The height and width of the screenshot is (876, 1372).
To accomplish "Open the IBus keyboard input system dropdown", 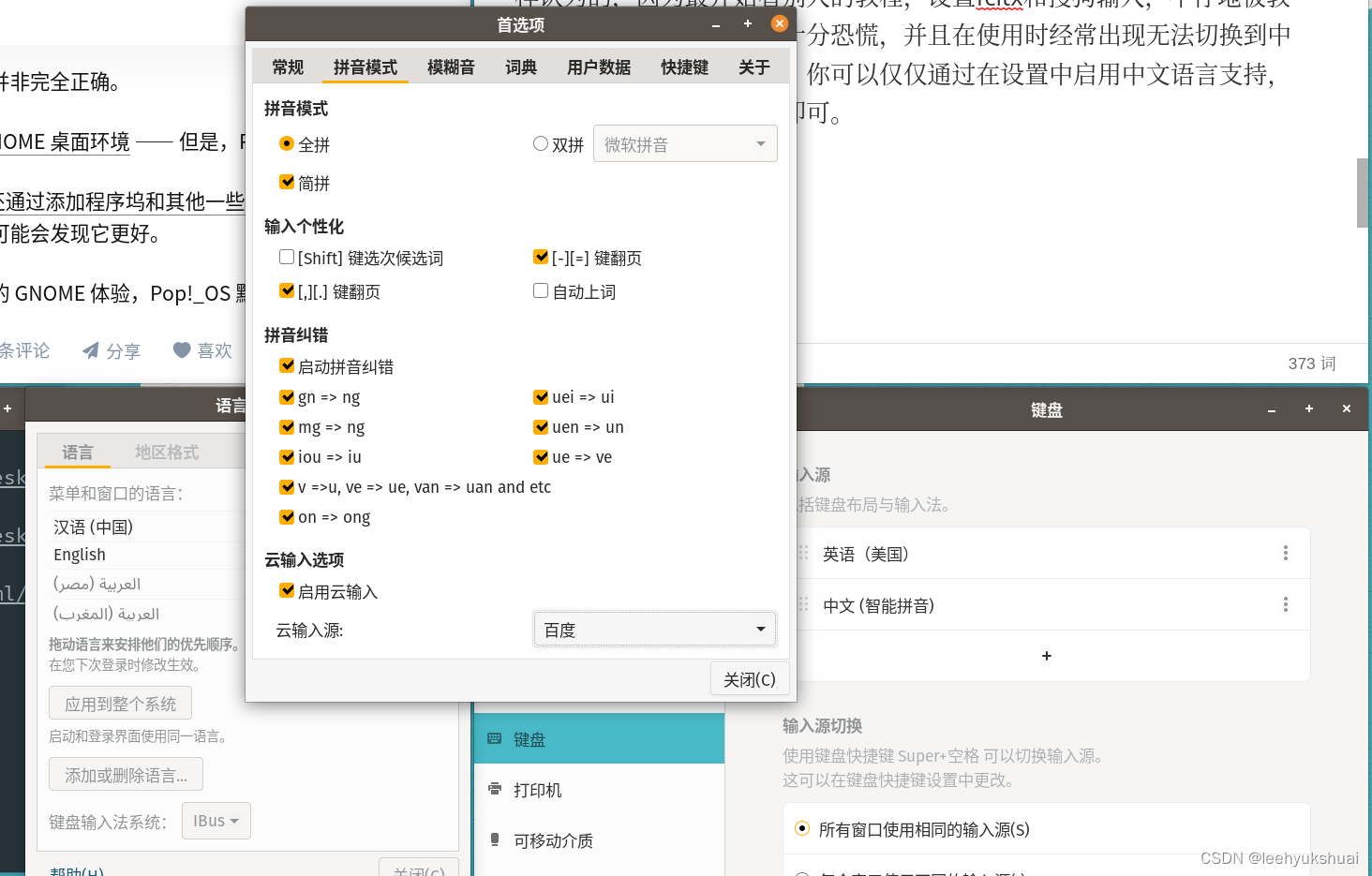I will [x=216, y=821].
